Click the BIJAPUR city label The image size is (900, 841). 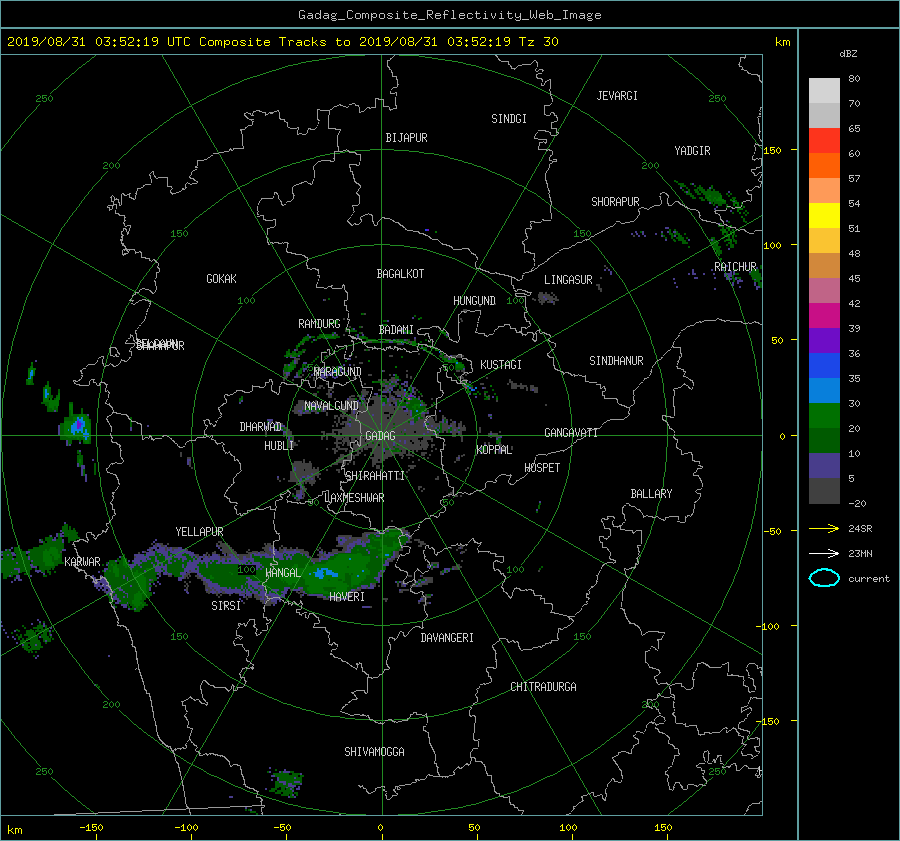406,138
